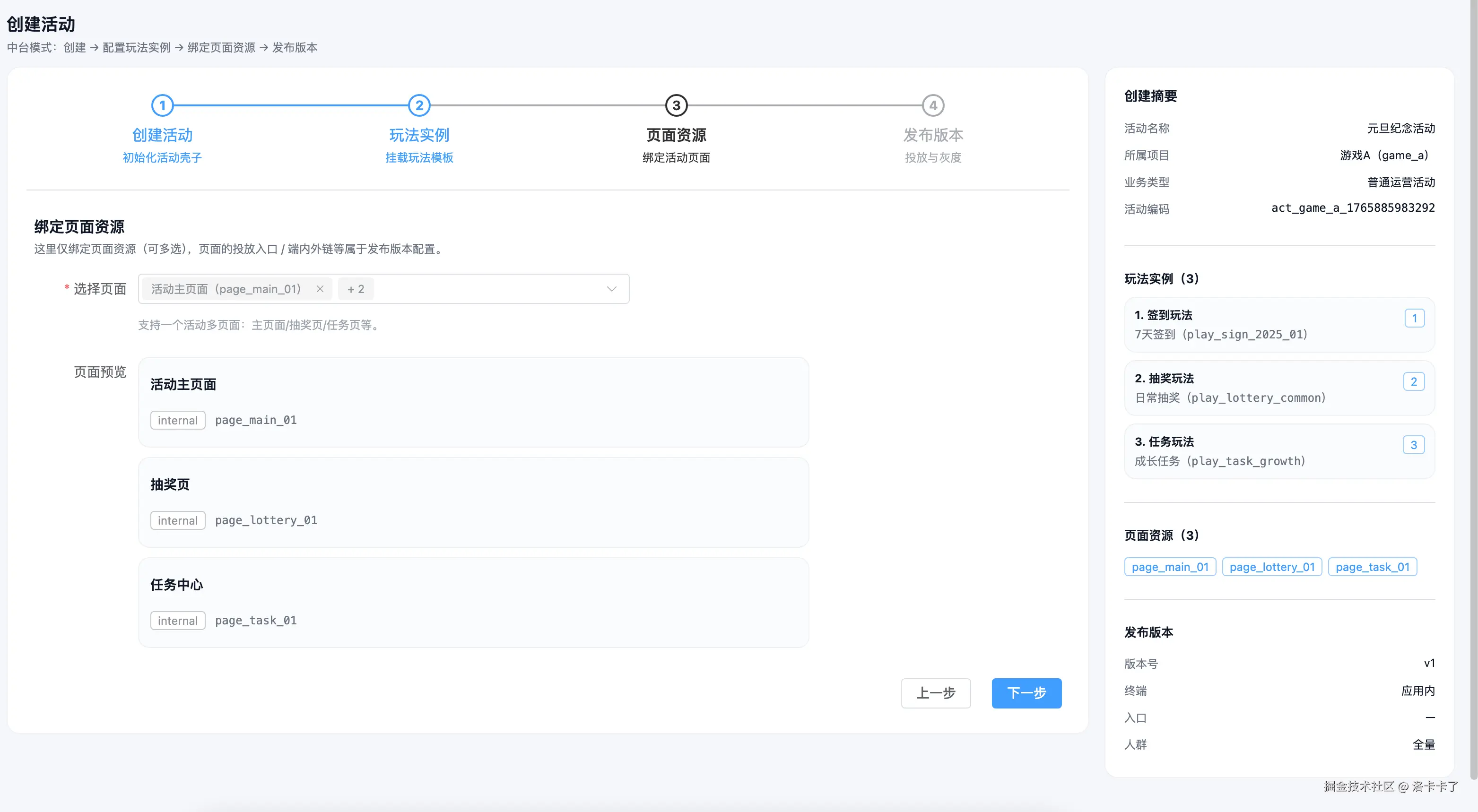Remove 活动主页面 tag via X icon
Viewport: 1478px width, 812px height.
coord(320,289)
